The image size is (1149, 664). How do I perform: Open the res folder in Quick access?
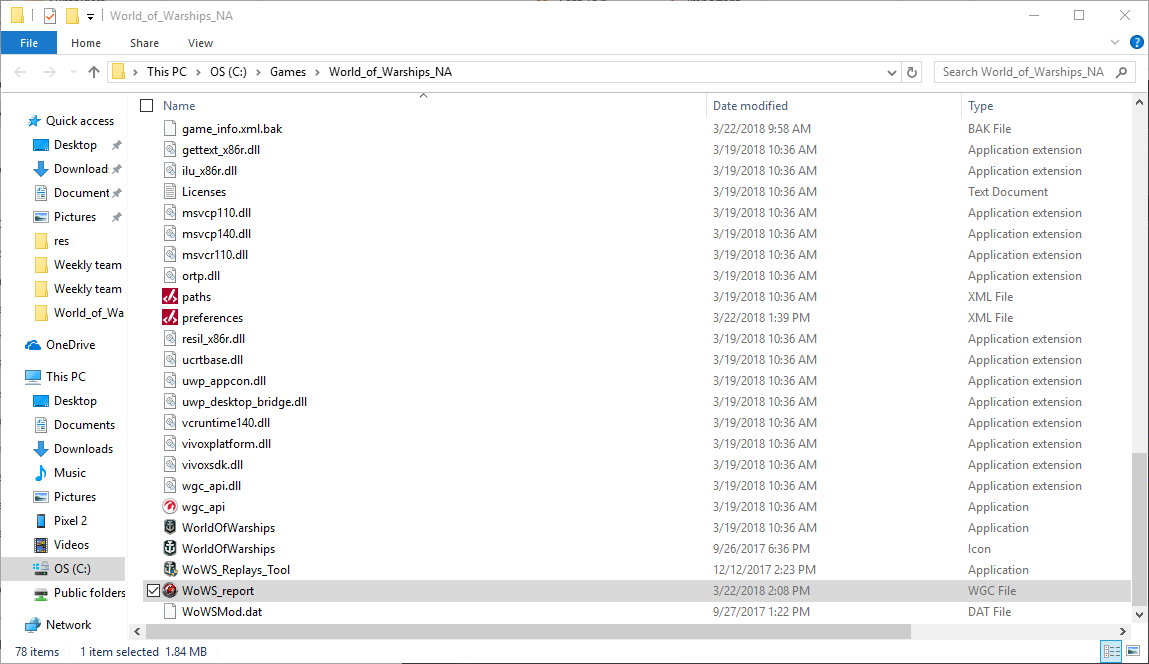point(62,241)
